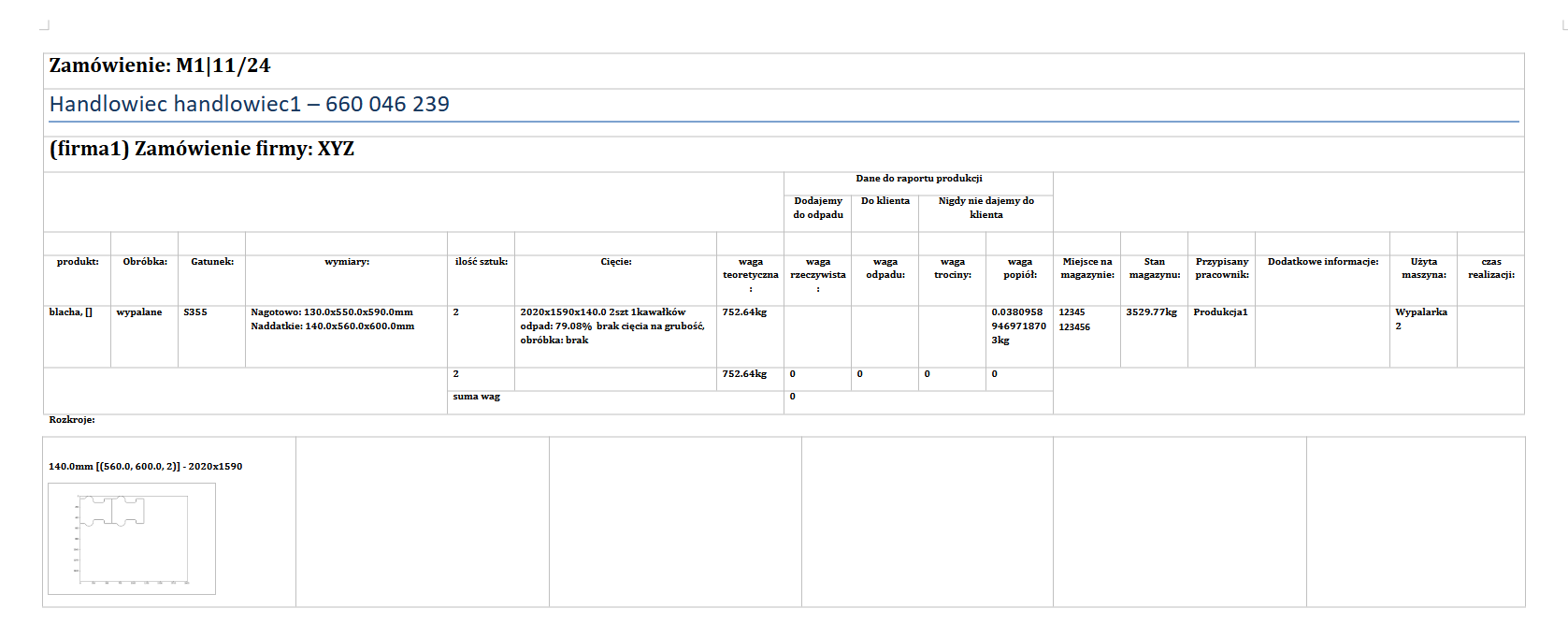Click the heading 'Zamówienie: M1|11/24'
1568x623 pixels.
(160, 65)
